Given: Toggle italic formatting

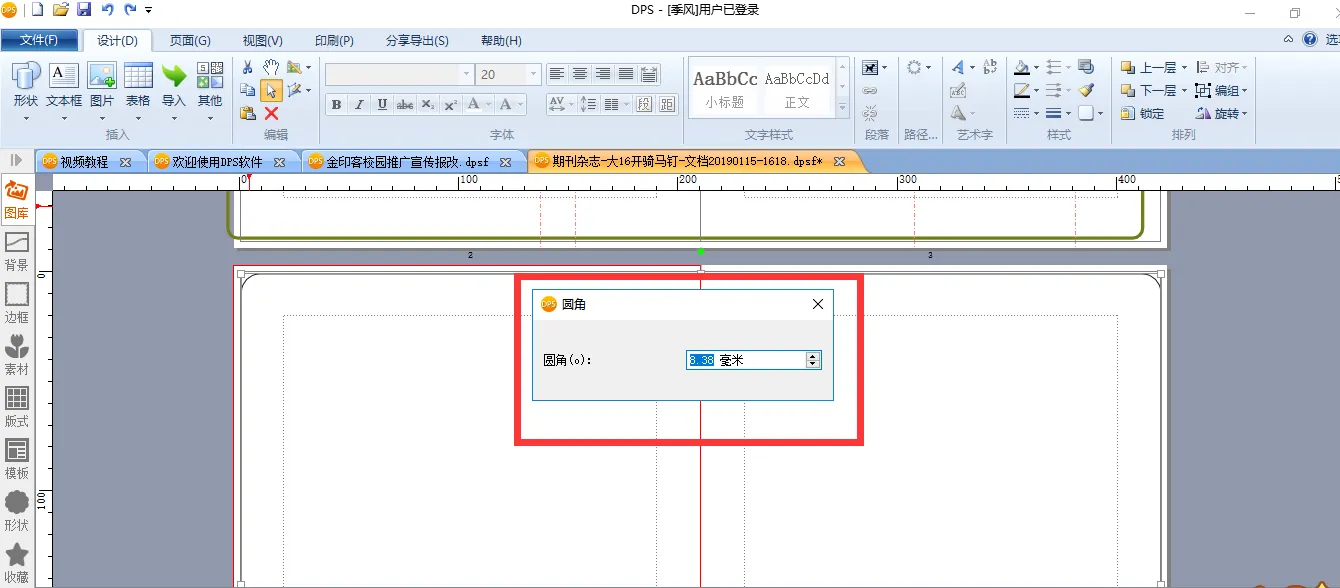Looking at the screenshot, I should (x=359, y=104).
